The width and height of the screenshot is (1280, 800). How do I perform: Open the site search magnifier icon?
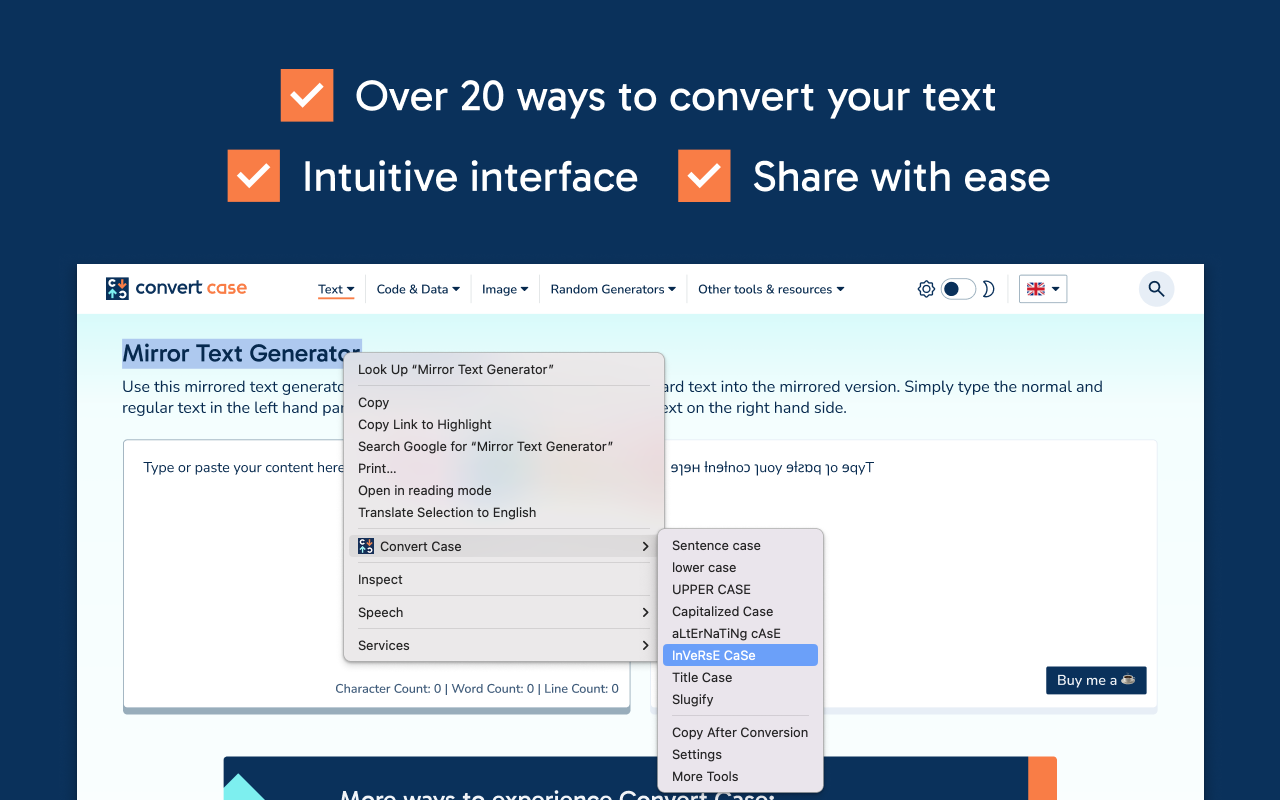tap(1156, 289)
